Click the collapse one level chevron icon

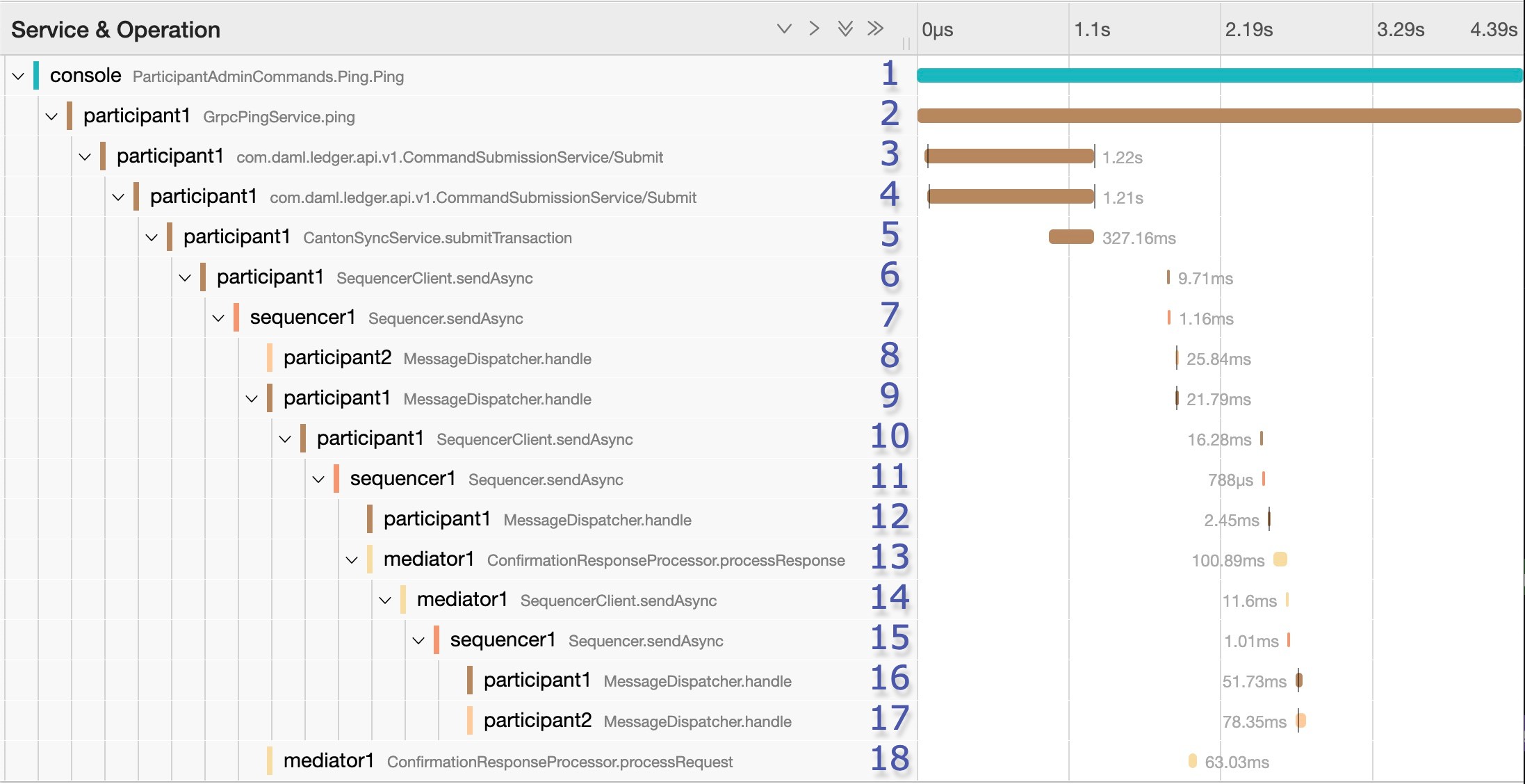coord(784,28)
